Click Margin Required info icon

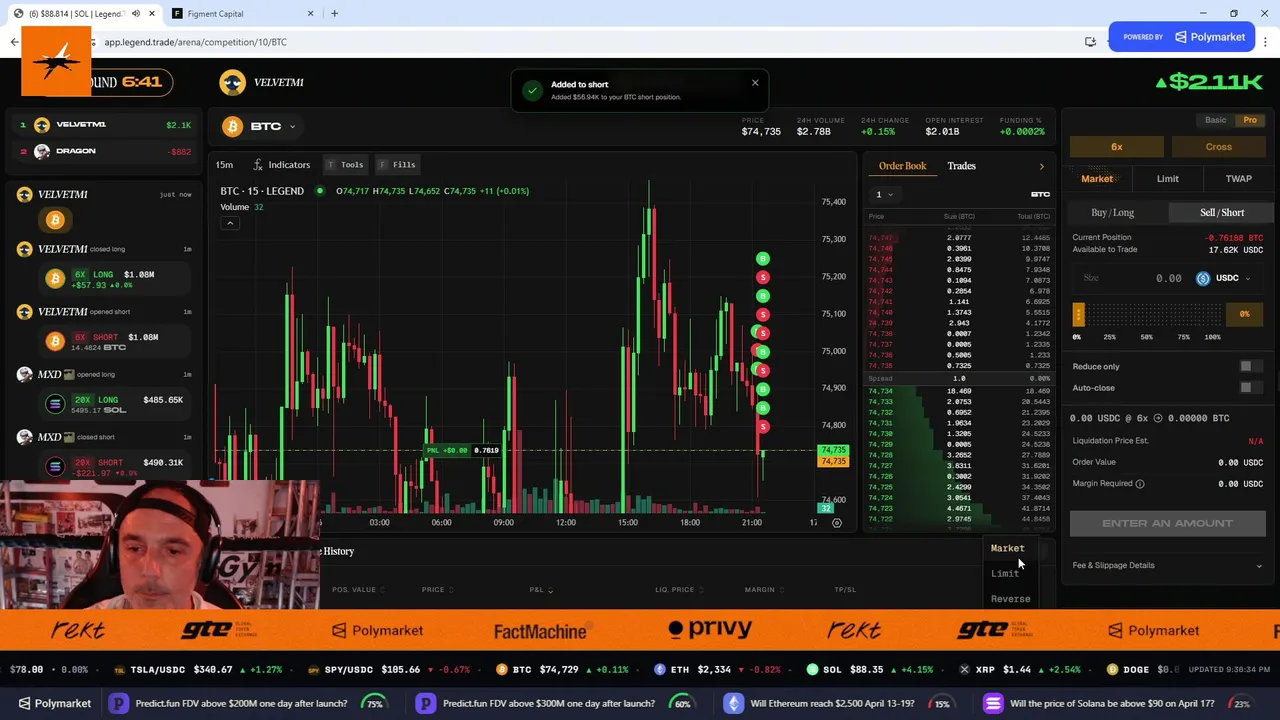[1139, 484]
